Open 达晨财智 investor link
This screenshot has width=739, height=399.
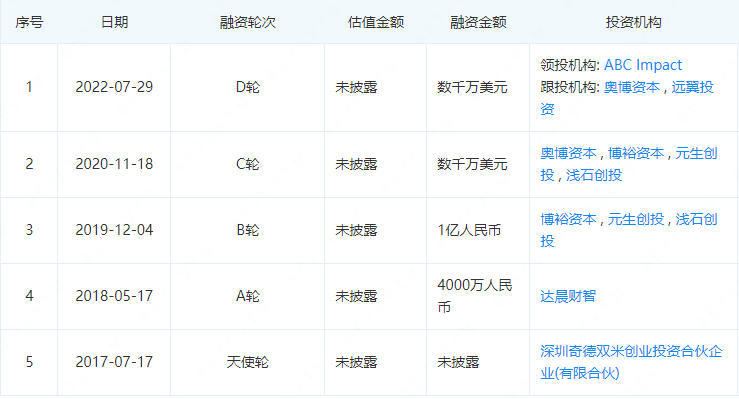pyautogui.click(x=568, y=296)
